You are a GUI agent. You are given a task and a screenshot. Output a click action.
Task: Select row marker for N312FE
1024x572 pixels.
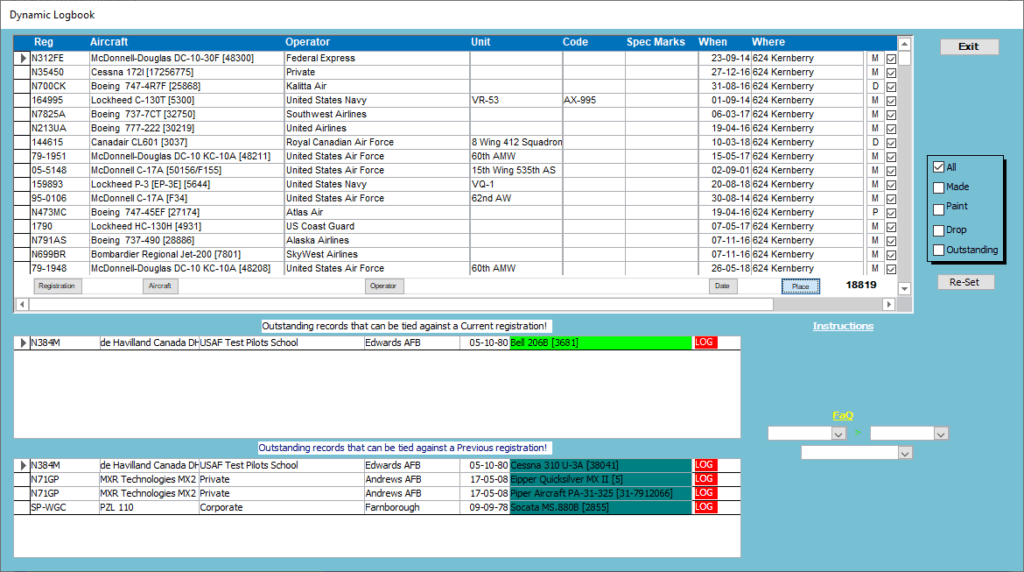tap(22, 58)
